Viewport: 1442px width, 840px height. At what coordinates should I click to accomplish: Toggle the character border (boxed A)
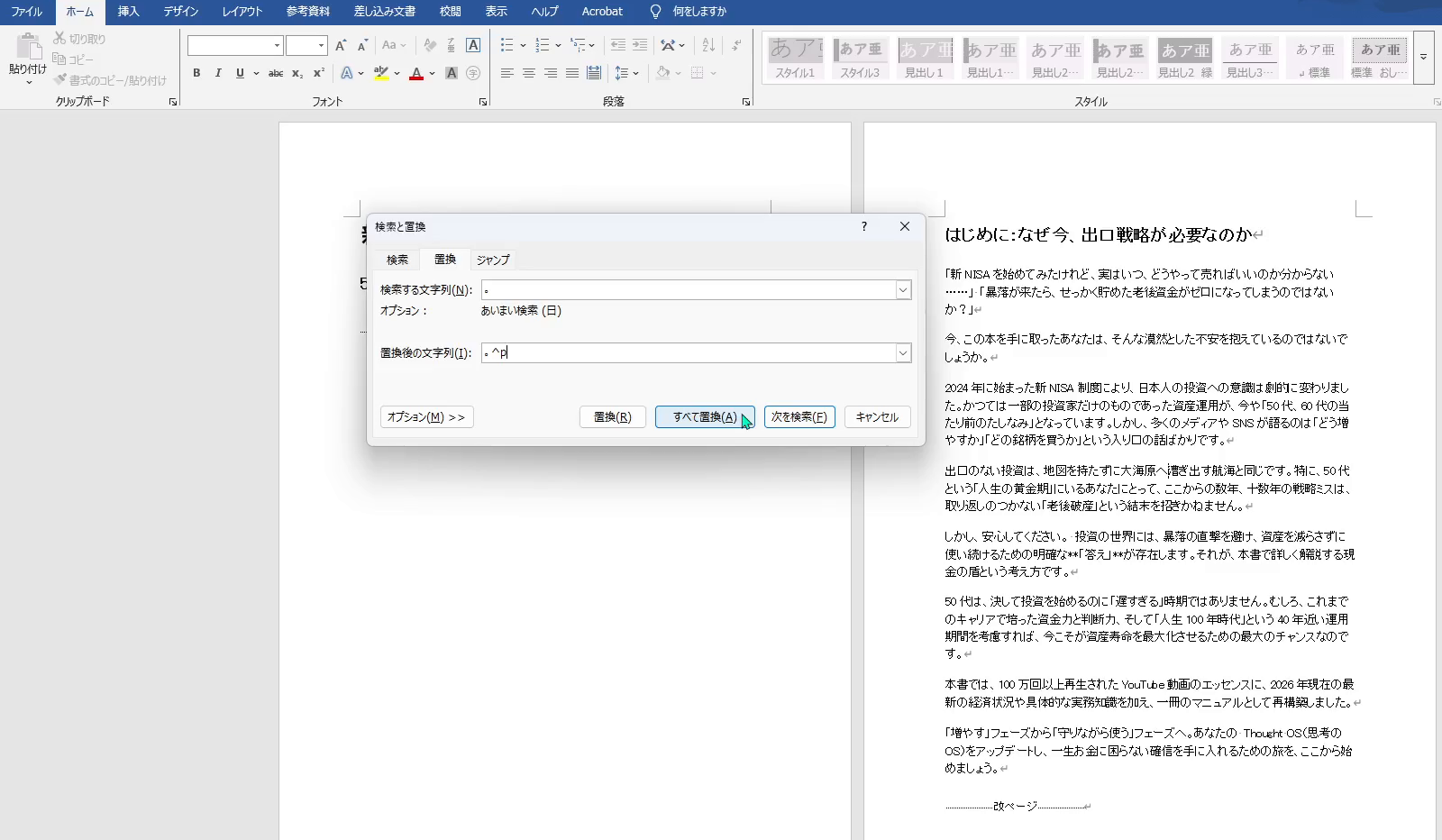click(473, 45)
